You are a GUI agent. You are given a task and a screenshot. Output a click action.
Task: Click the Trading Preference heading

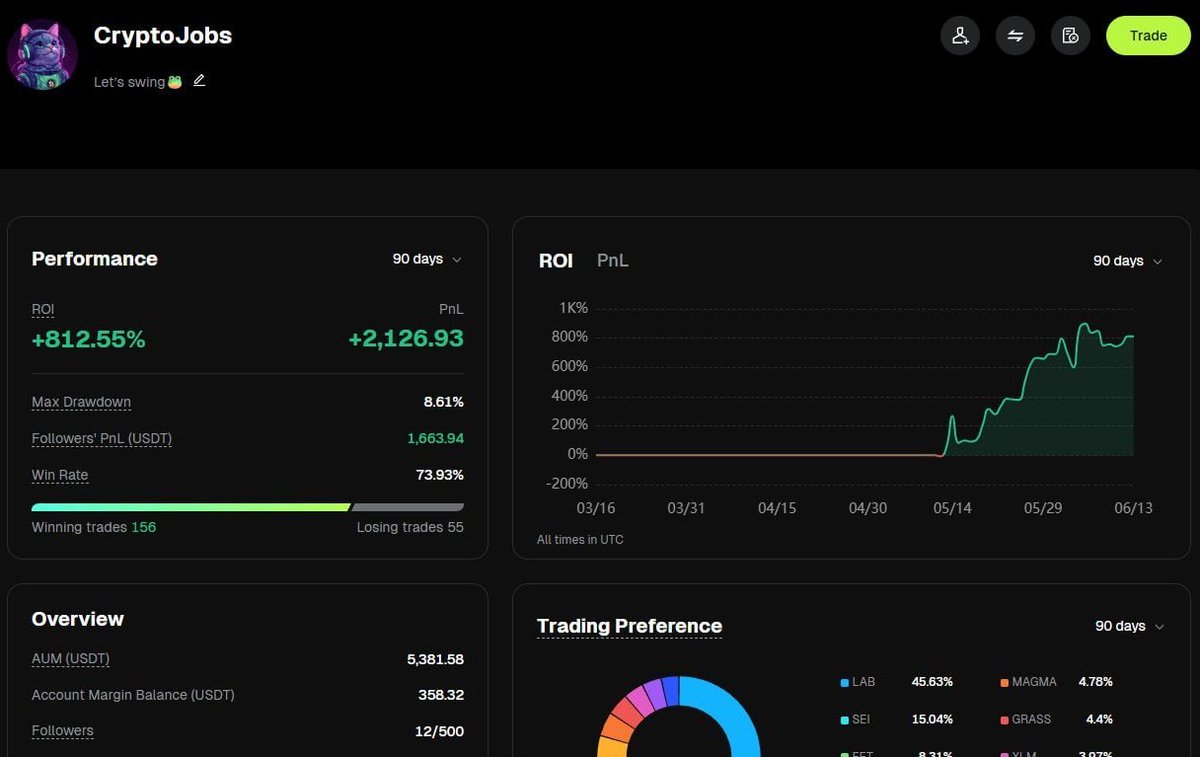tap(629, 626)
